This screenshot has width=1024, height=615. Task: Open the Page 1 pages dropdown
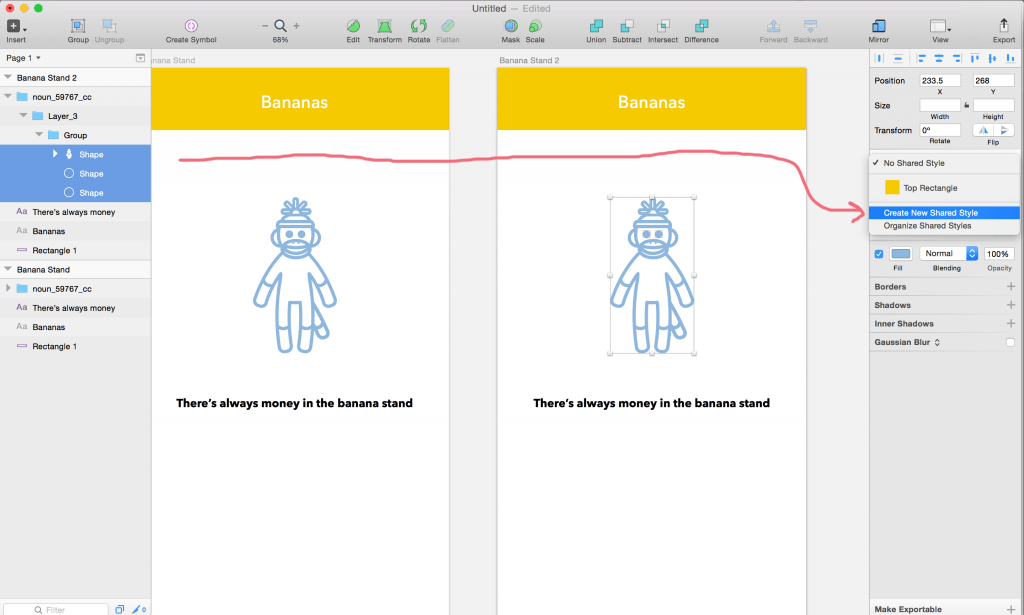pos(24,58)
